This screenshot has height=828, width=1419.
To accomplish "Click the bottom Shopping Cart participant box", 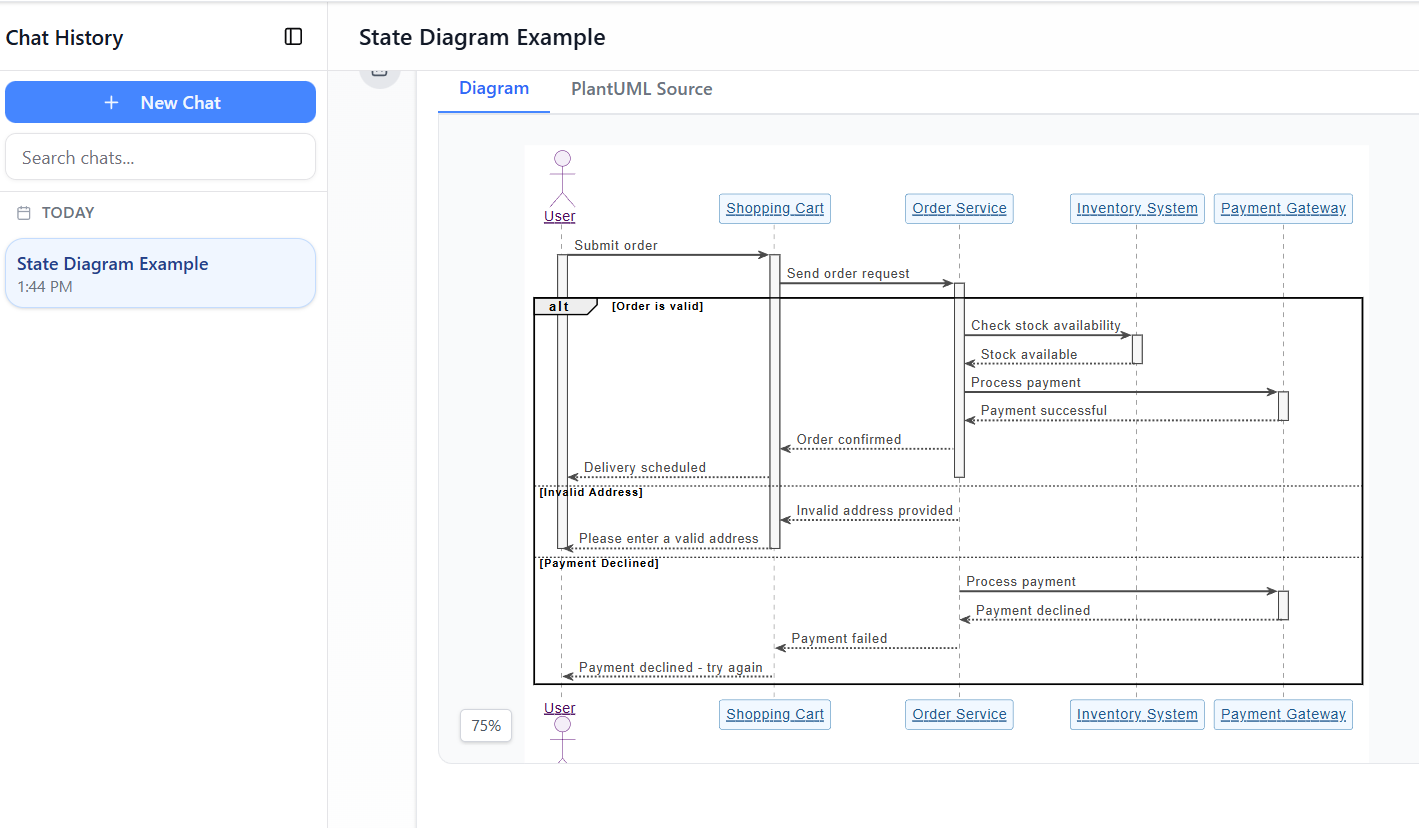I will pyautogui.click(x=775, y=715).
